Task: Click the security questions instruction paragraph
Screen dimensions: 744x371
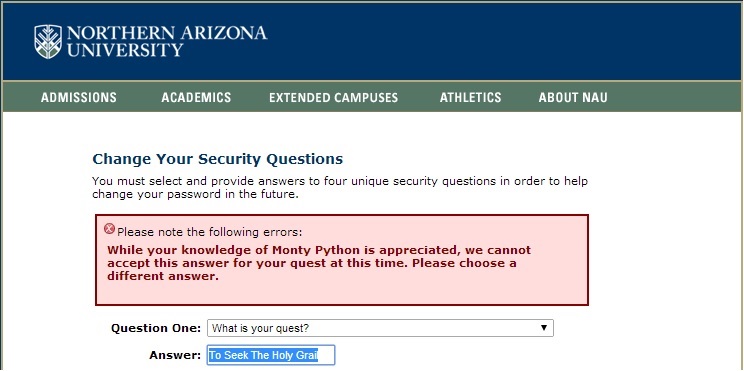Action: (x=340, y=187)
